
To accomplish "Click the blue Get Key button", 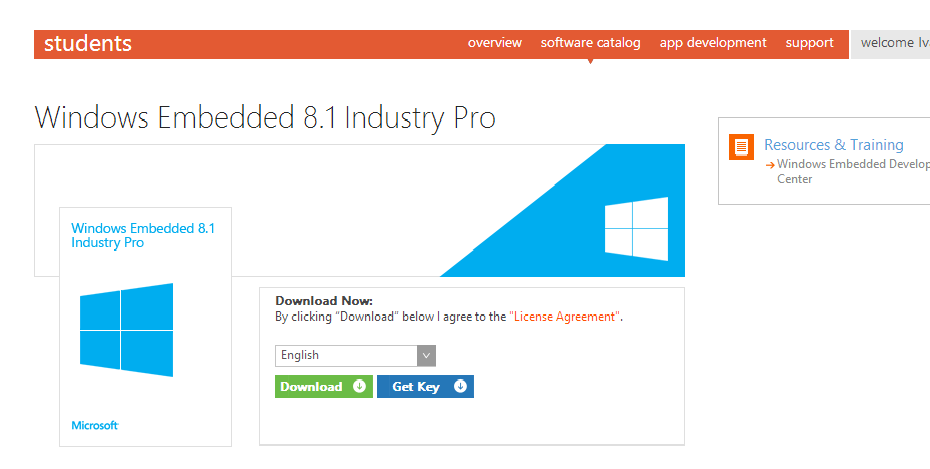I will tap(425, 387).
